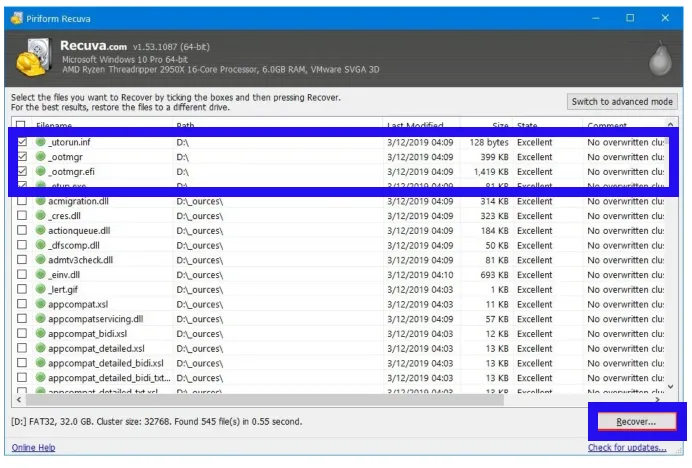Follow the Check for updates link
The width and height of the screenshot is (692, 468).
(627, 447)
